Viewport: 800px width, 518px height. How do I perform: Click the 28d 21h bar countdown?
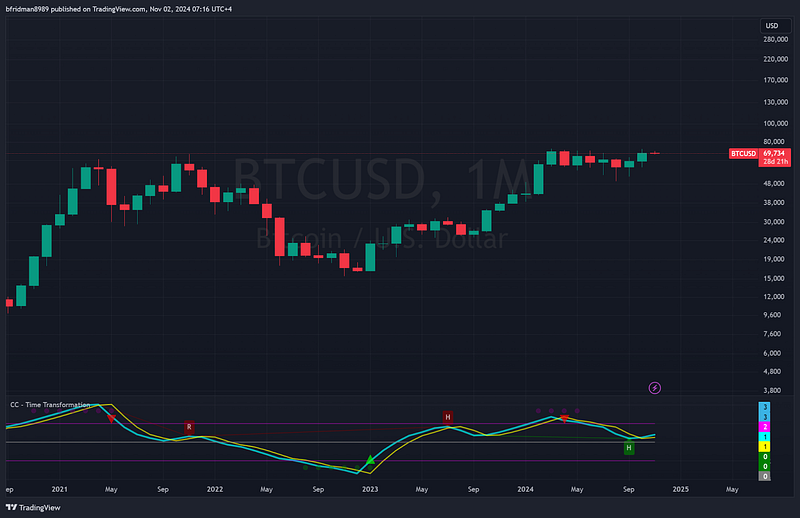(774, 162)
